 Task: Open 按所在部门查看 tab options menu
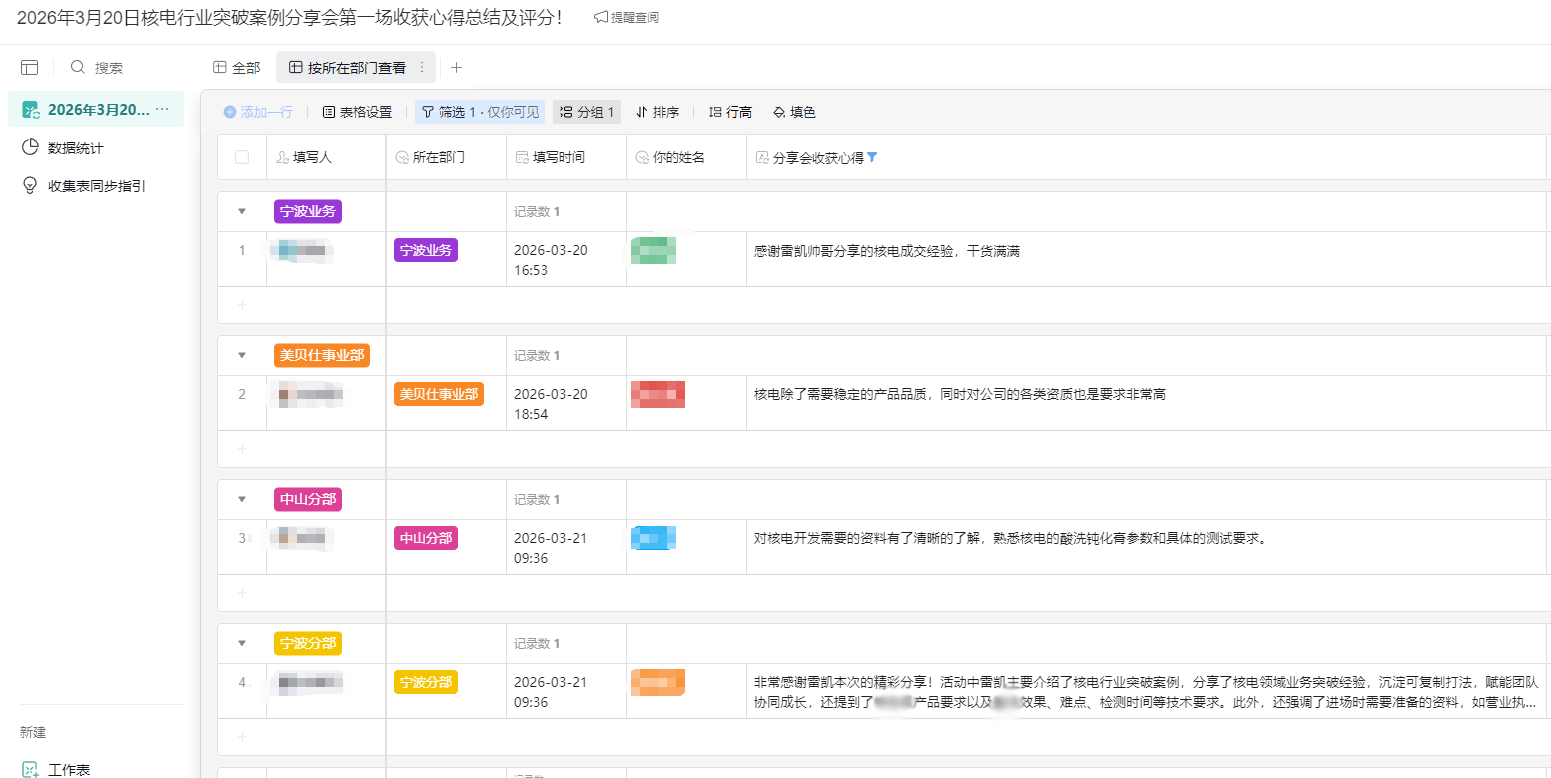point(422,68)
